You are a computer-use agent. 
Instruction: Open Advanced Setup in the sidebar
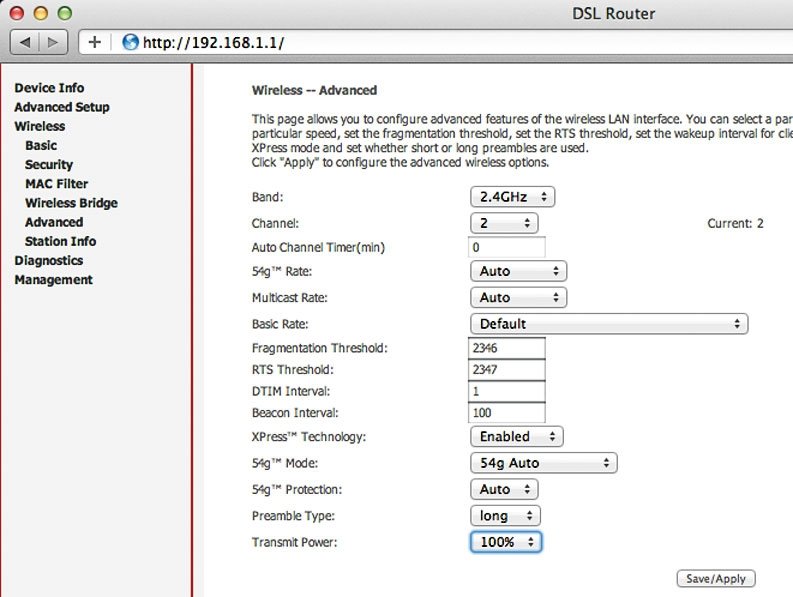click(x=62, y=107)
